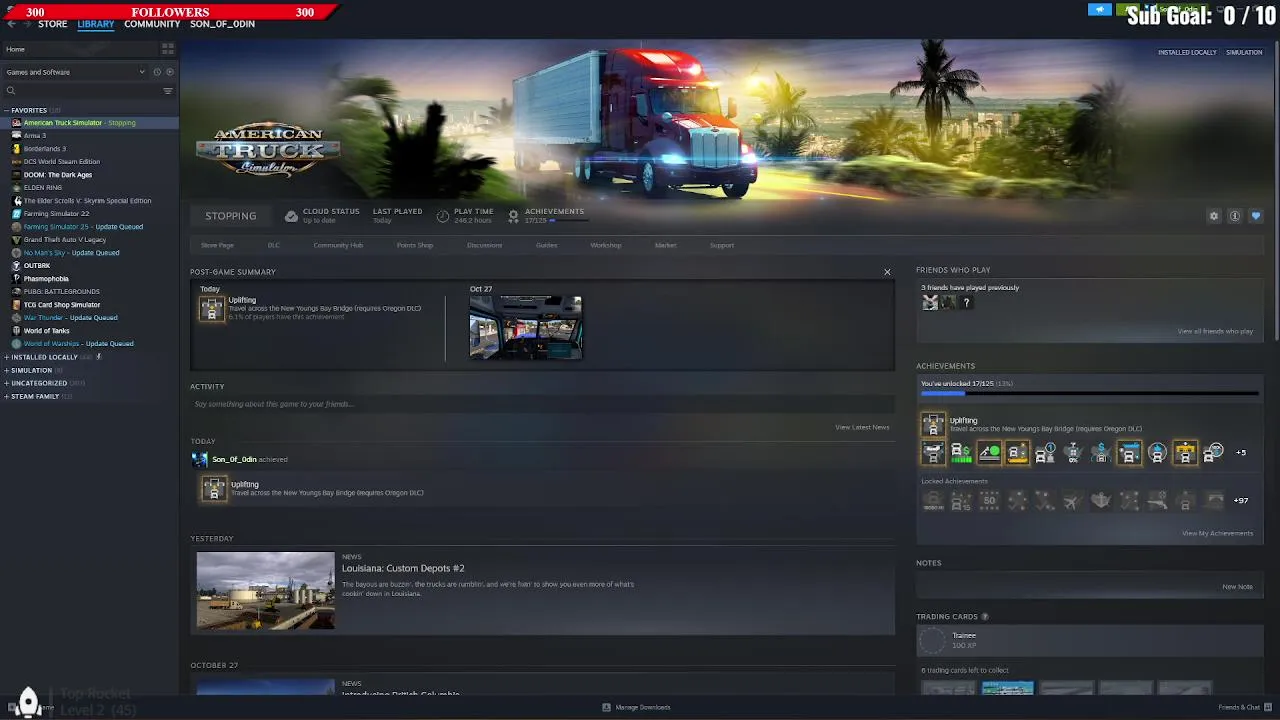Open the Community Hub tab
The height and width of the screenshot is (720, 1280).
(338, 245)
